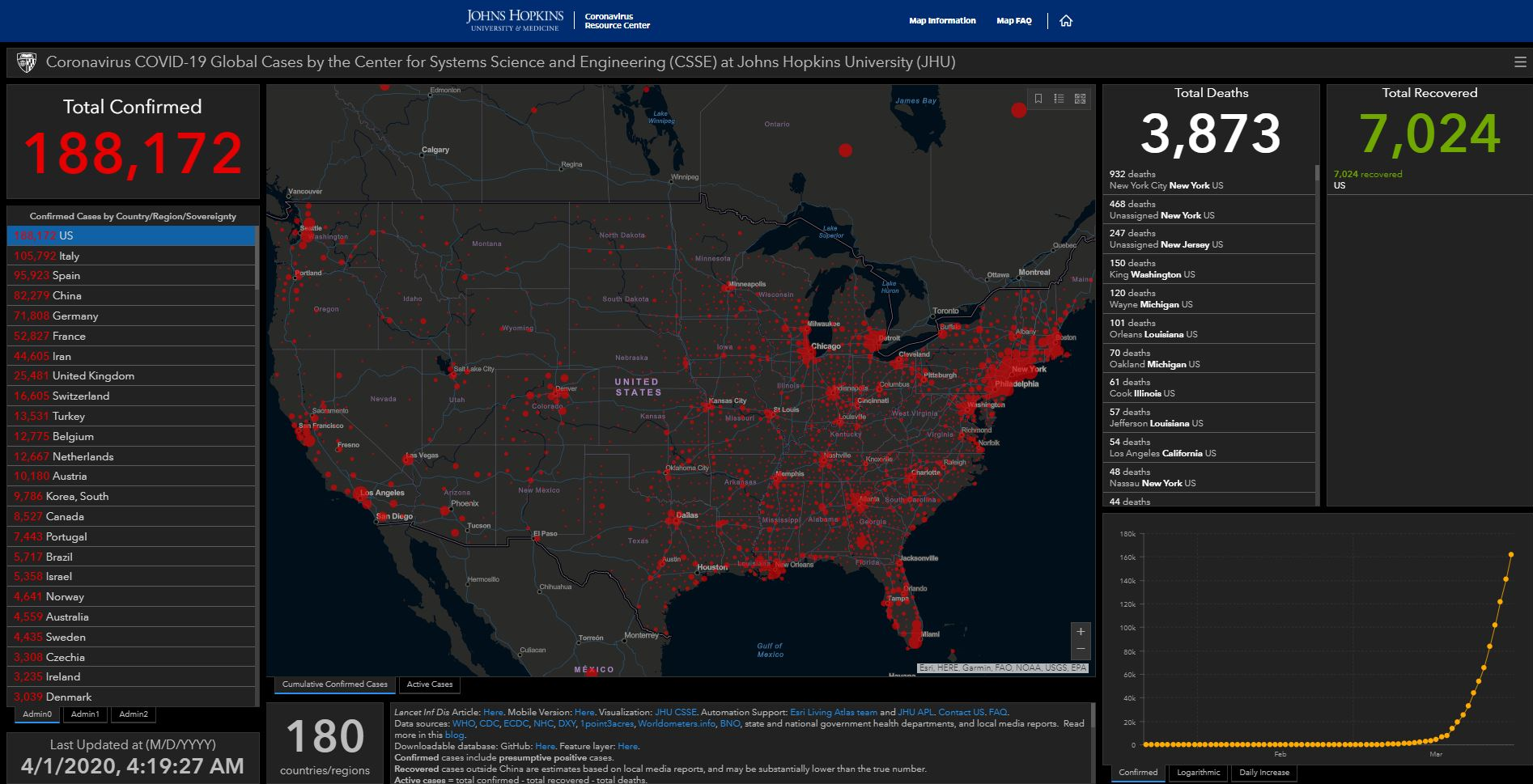Click the 120 deaths Wayne Michigan entry
Screen dimensions: 1533x784
(1209, 299)
